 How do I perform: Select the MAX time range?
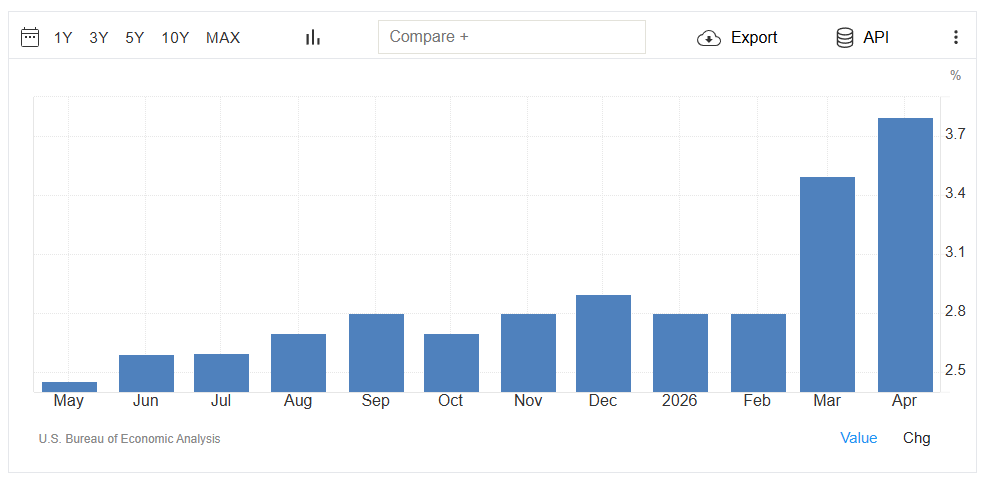point(223,38)
